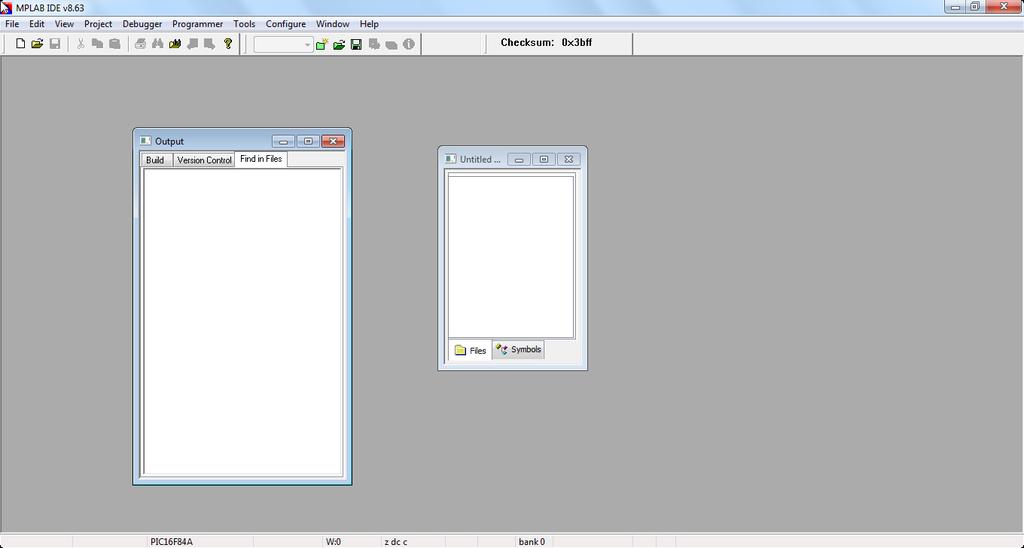The image size is (1024, 548).
Task: Select the Files tab in project window
Action: point(470,350)
